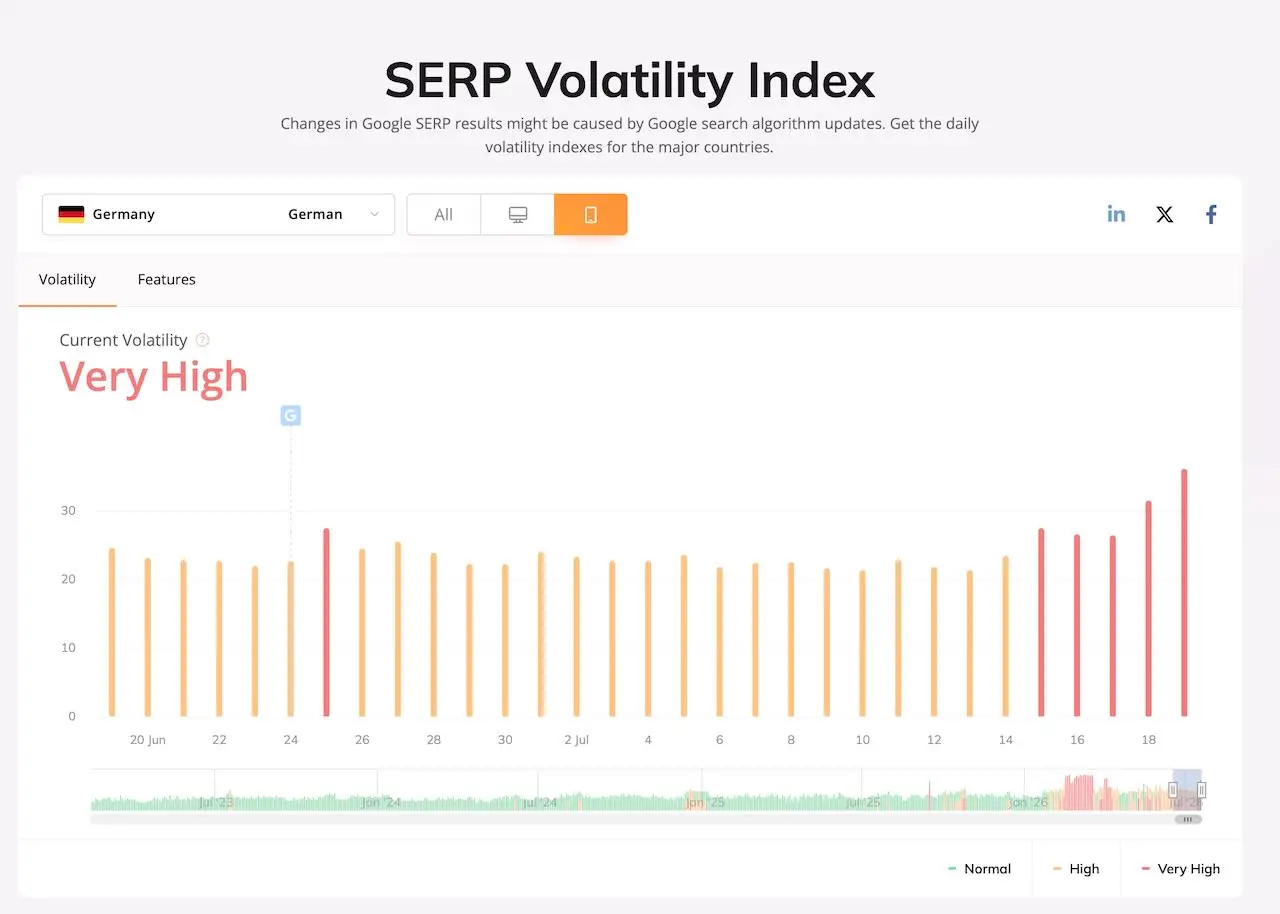
Task: Expand the German language chevron
Action: tap(375, 214)
